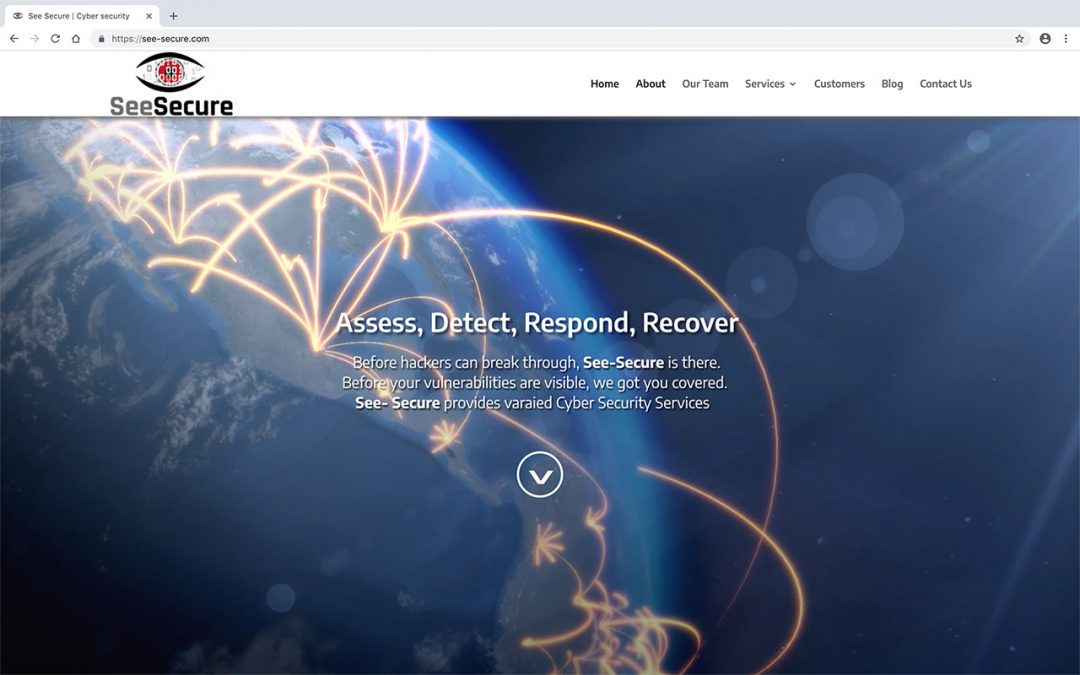The image size is (1080, 675).
Task: Open the browser profile account icon
Action: [x=1045, y=39]
